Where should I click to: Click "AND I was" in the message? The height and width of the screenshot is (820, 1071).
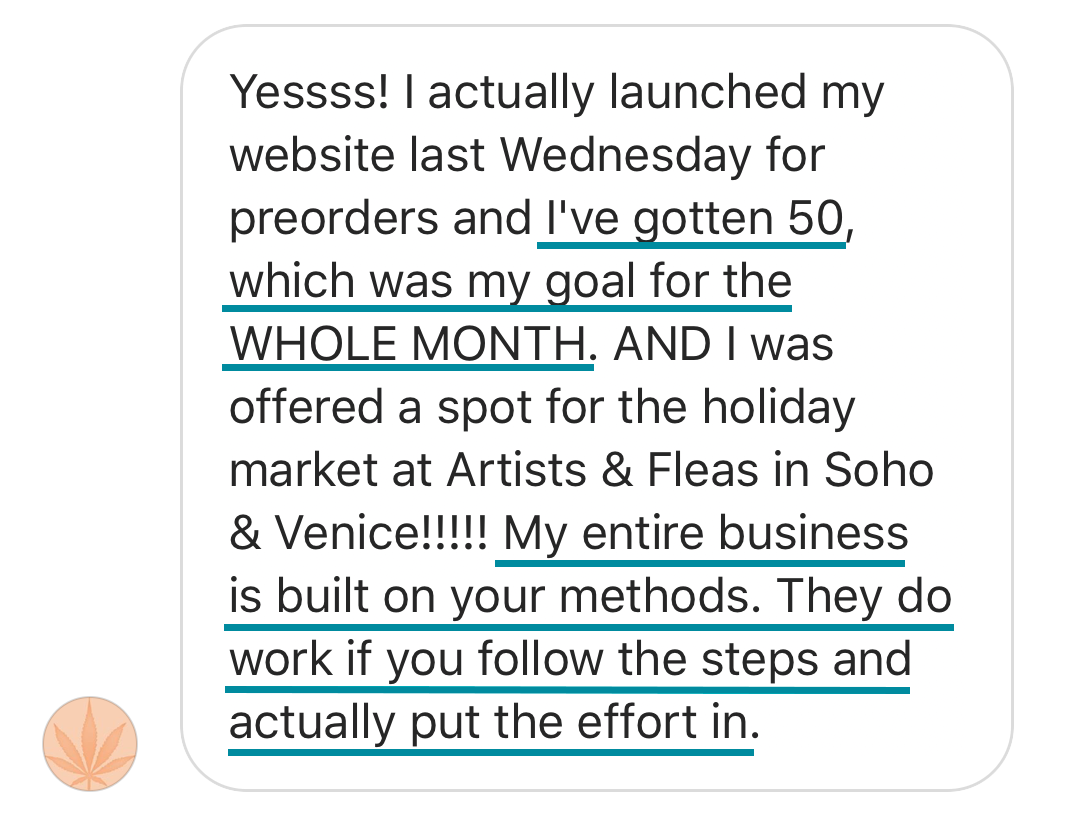point(724,345)
